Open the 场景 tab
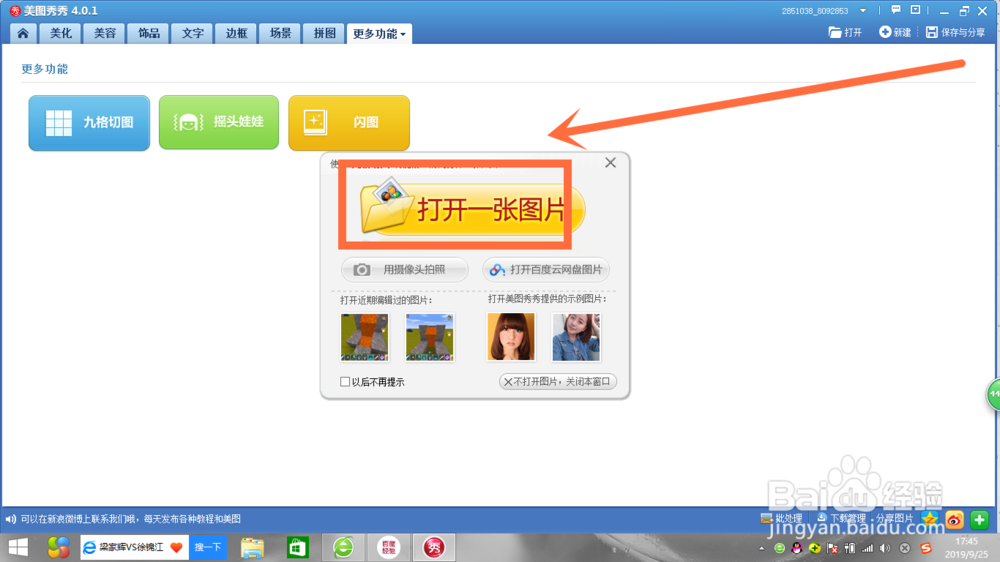The image size is (1000, 562). (x=280, y=33)
